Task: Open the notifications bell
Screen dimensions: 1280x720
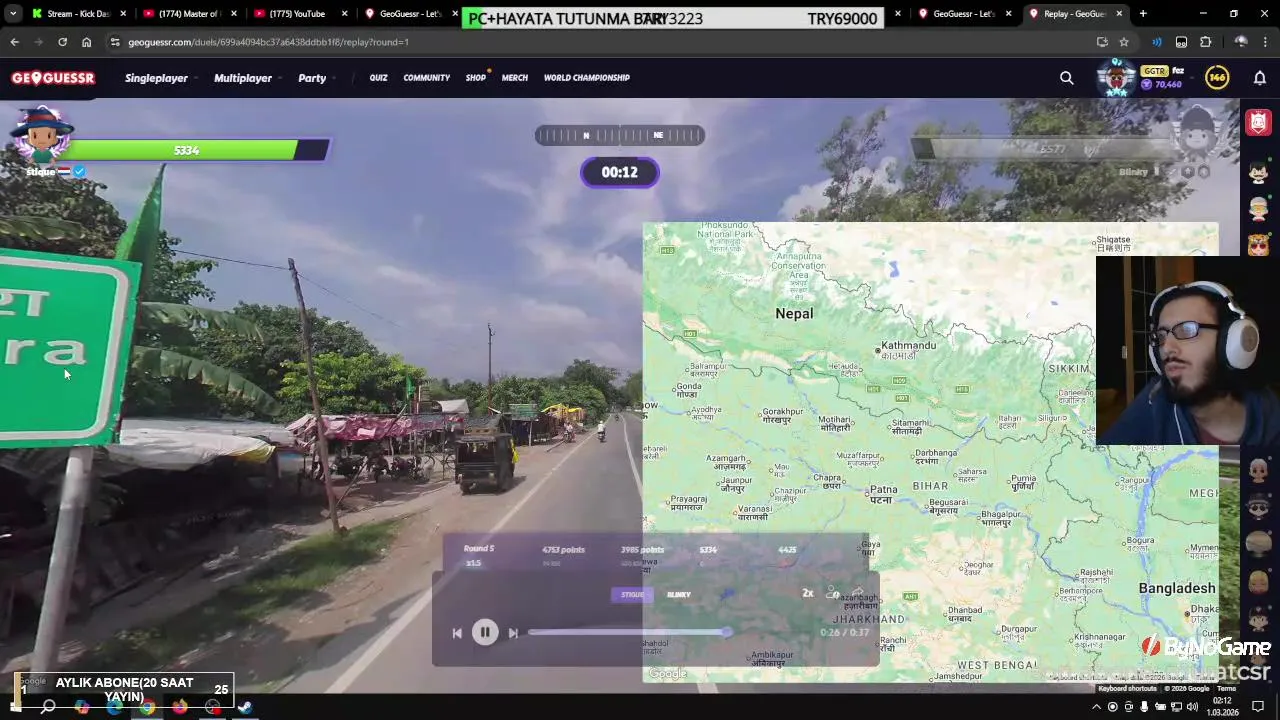Action: tap(1260, 78)
